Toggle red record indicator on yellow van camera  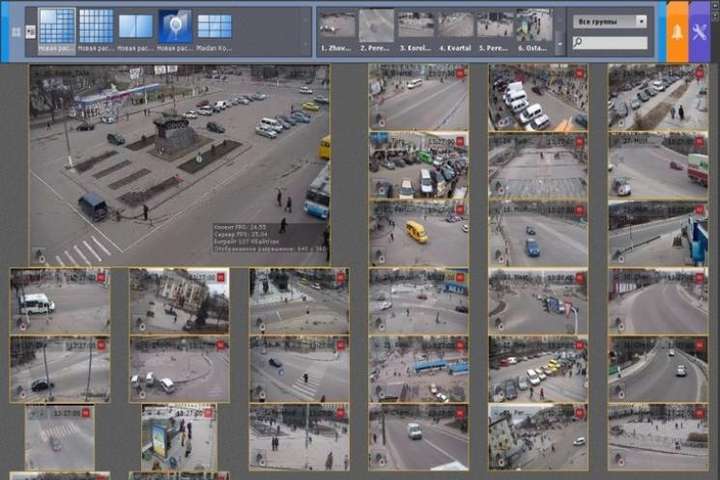click(x=460, y=208)
